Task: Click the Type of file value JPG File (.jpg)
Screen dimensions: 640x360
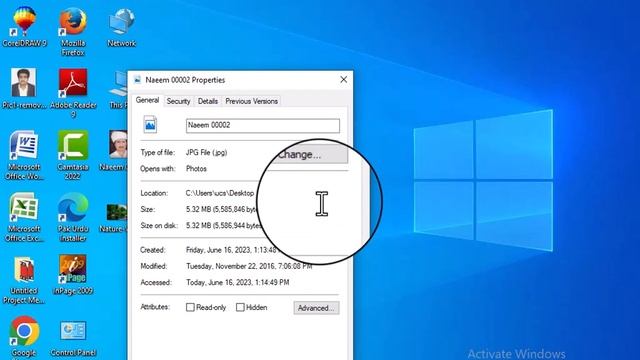Action: click(x=206, y=153)
